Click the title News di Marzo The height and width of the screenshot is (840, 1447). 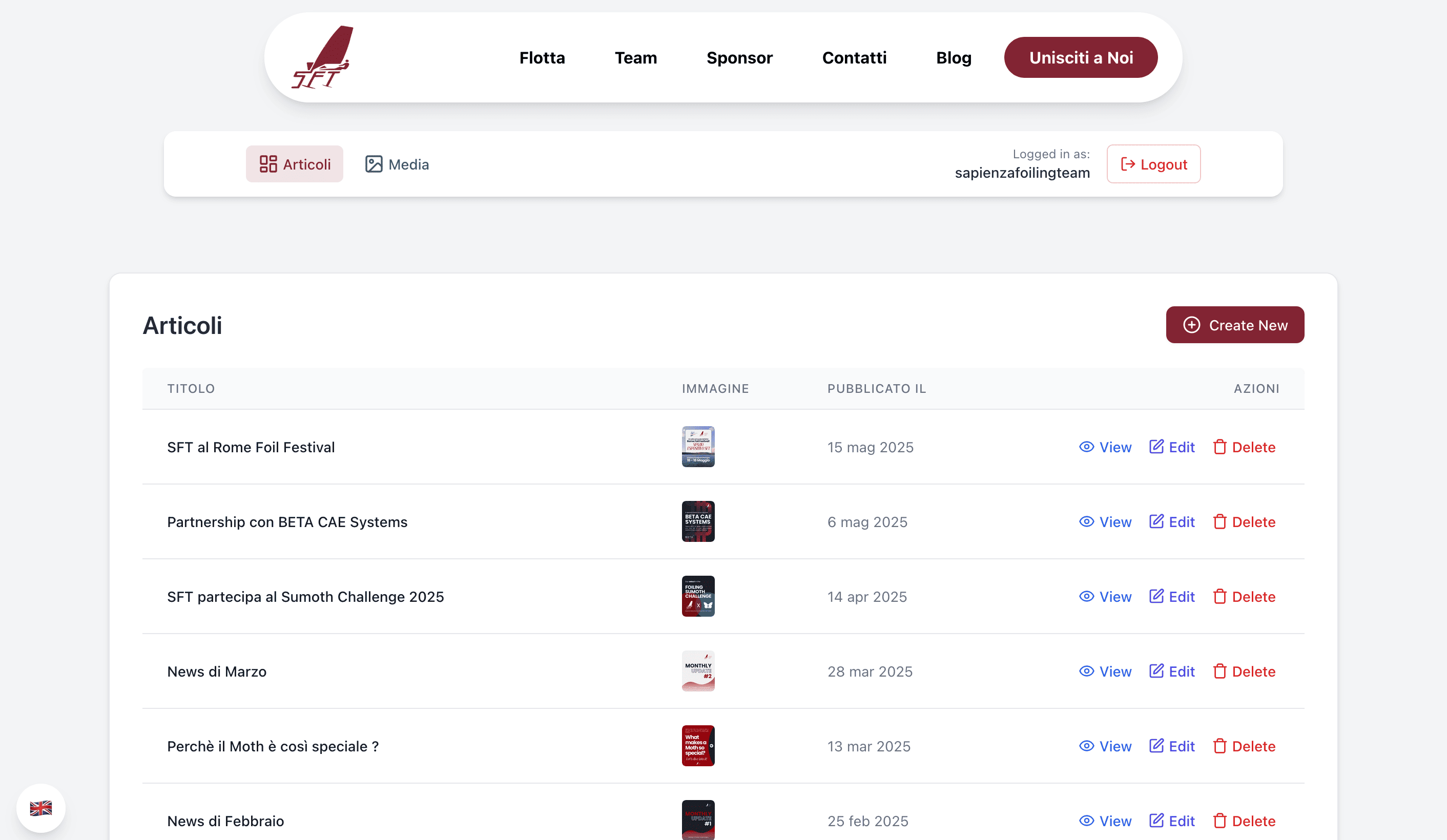pos(217,671)
